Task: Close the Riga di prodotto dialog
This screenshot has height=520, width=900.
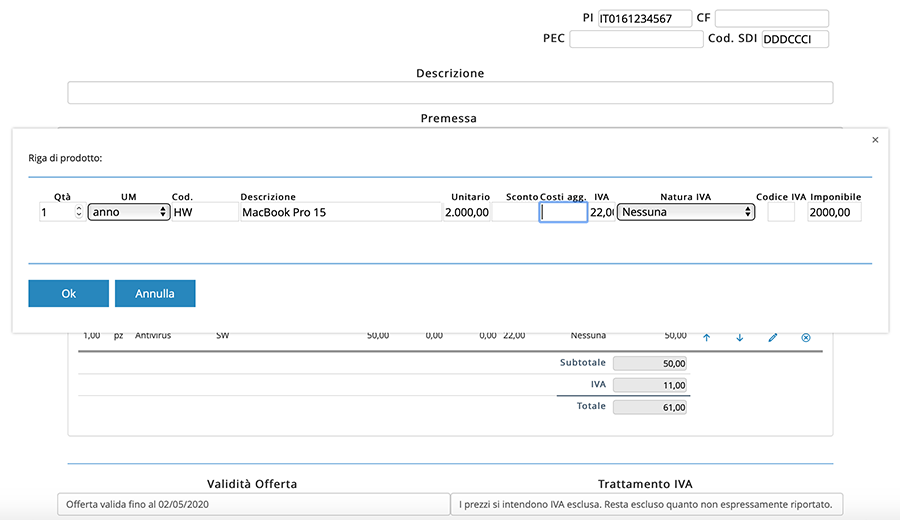Action: click(x=875, y=140)
